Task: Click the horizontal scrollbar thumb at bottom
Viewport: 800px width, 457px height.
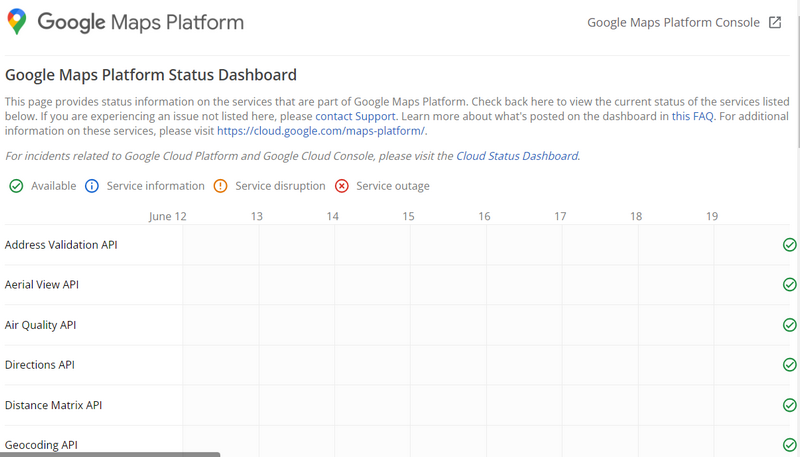Action: (110, 454)
